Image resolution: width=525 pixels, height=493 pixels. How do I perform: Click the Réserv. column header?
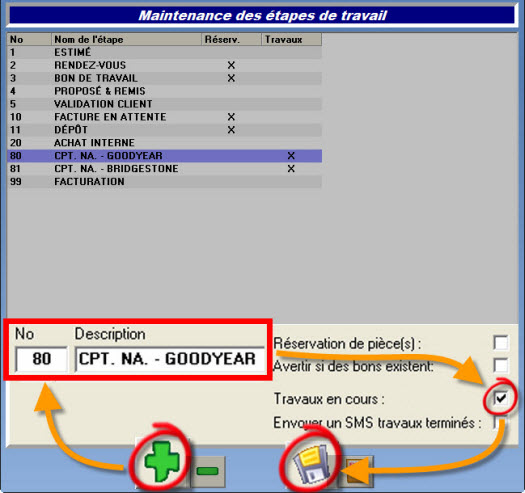(231, 40)
